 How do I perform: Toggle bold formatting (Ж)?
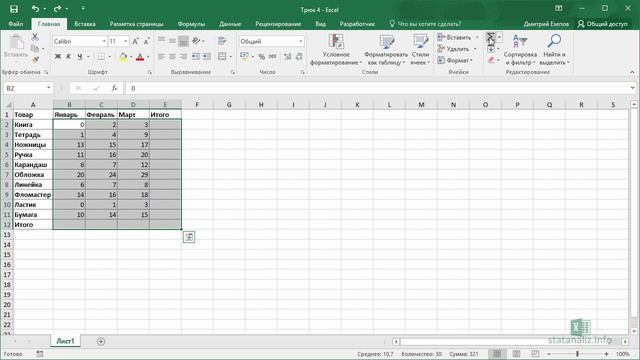pos(58,57)
